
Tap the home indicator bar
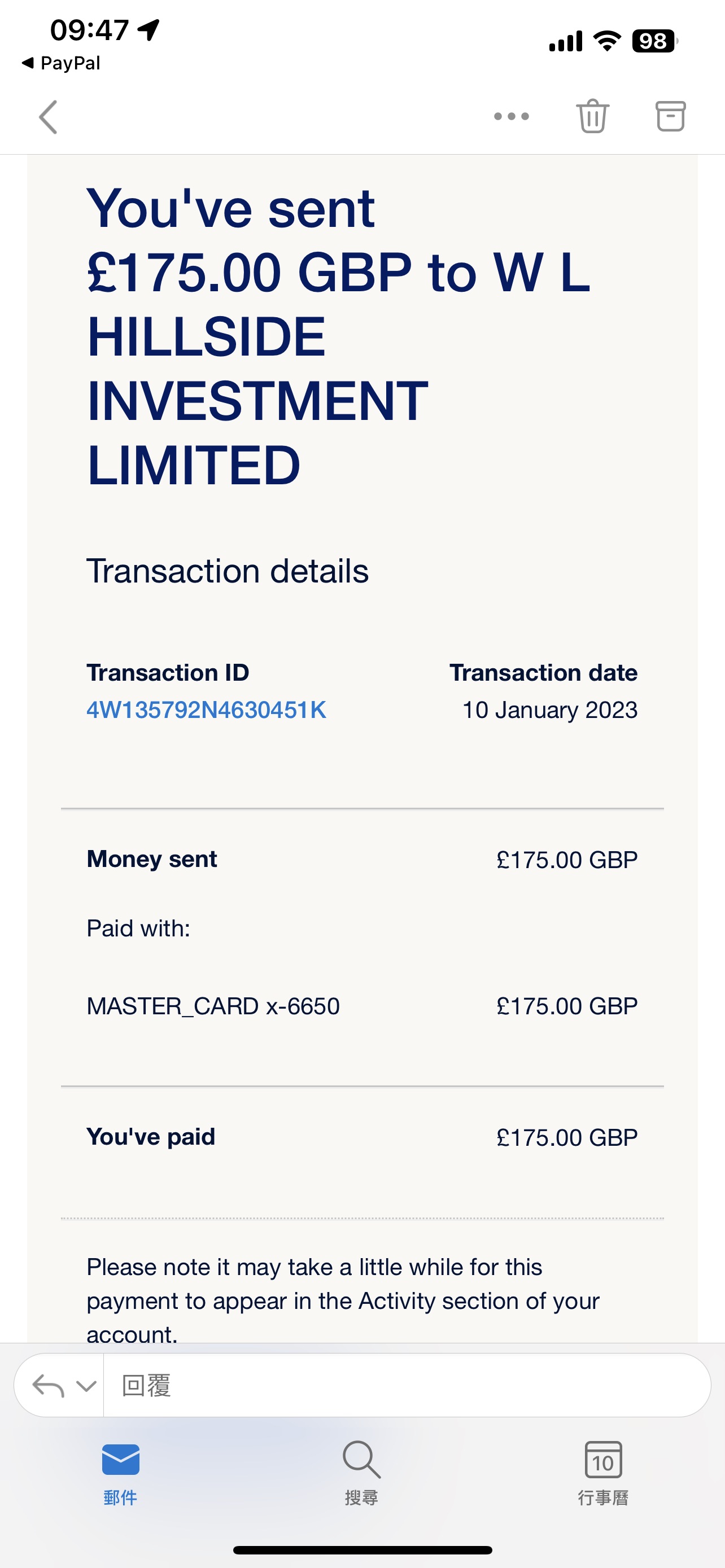point(362,1551)
